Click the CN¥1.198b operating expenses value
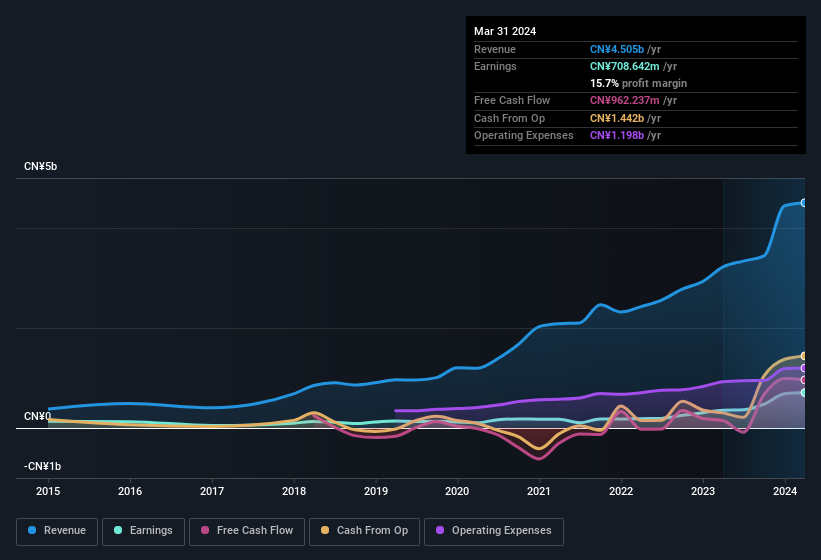 coord(617,135)
